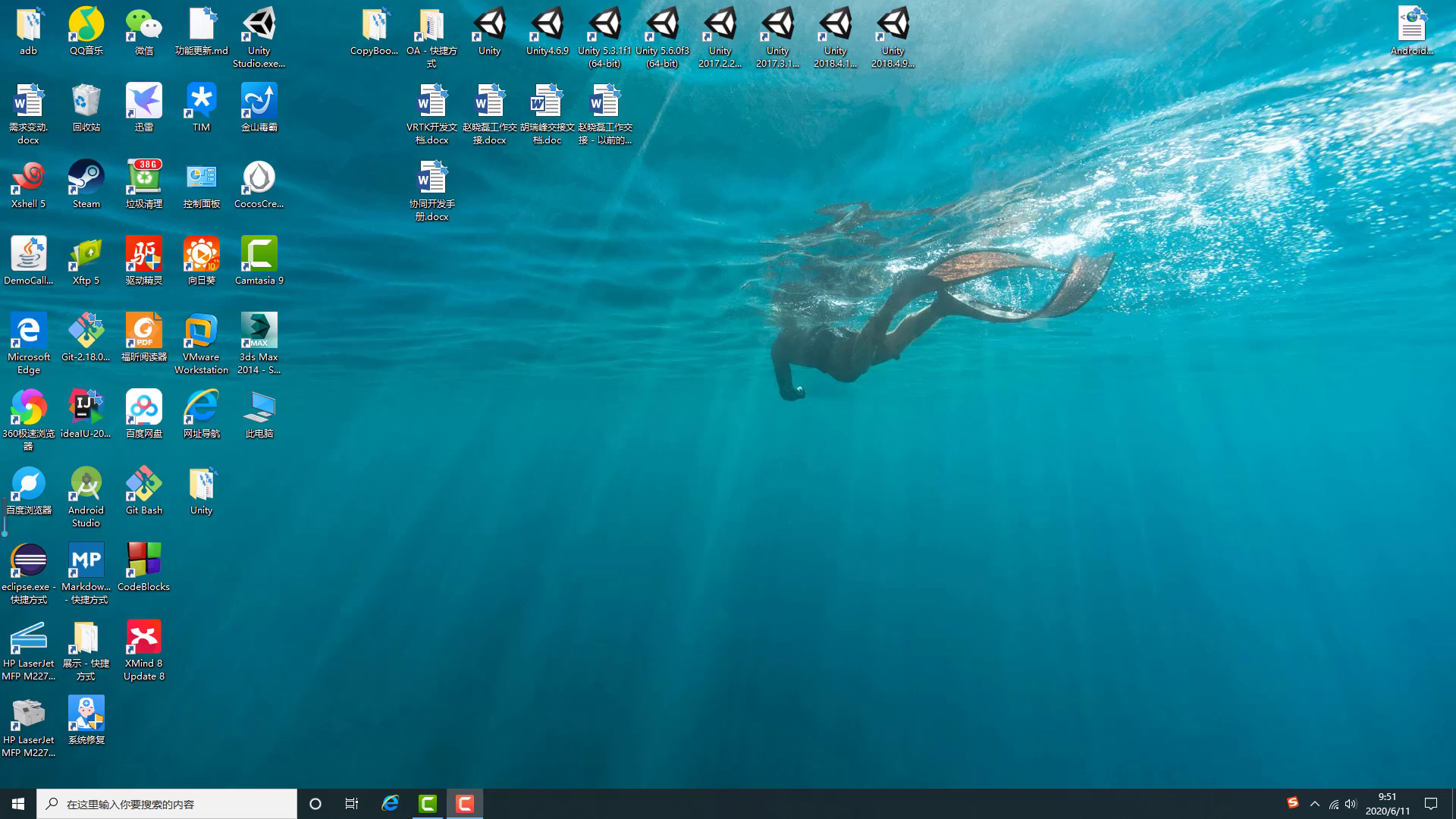Click the taskbar search box
The height and width of the screenshot is (819, 1456).
pos(167,804)
